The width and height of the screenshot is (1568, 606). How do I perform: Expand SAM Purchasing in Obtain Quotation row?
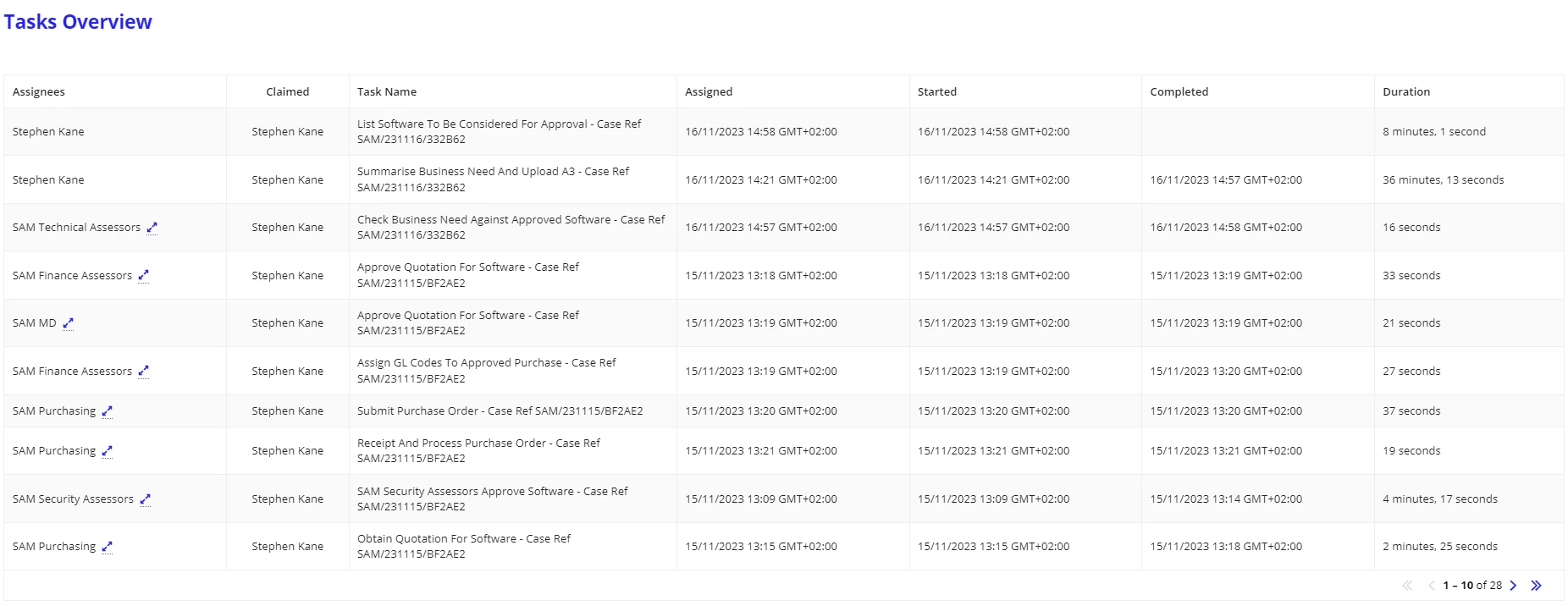[x=107, y=547]
